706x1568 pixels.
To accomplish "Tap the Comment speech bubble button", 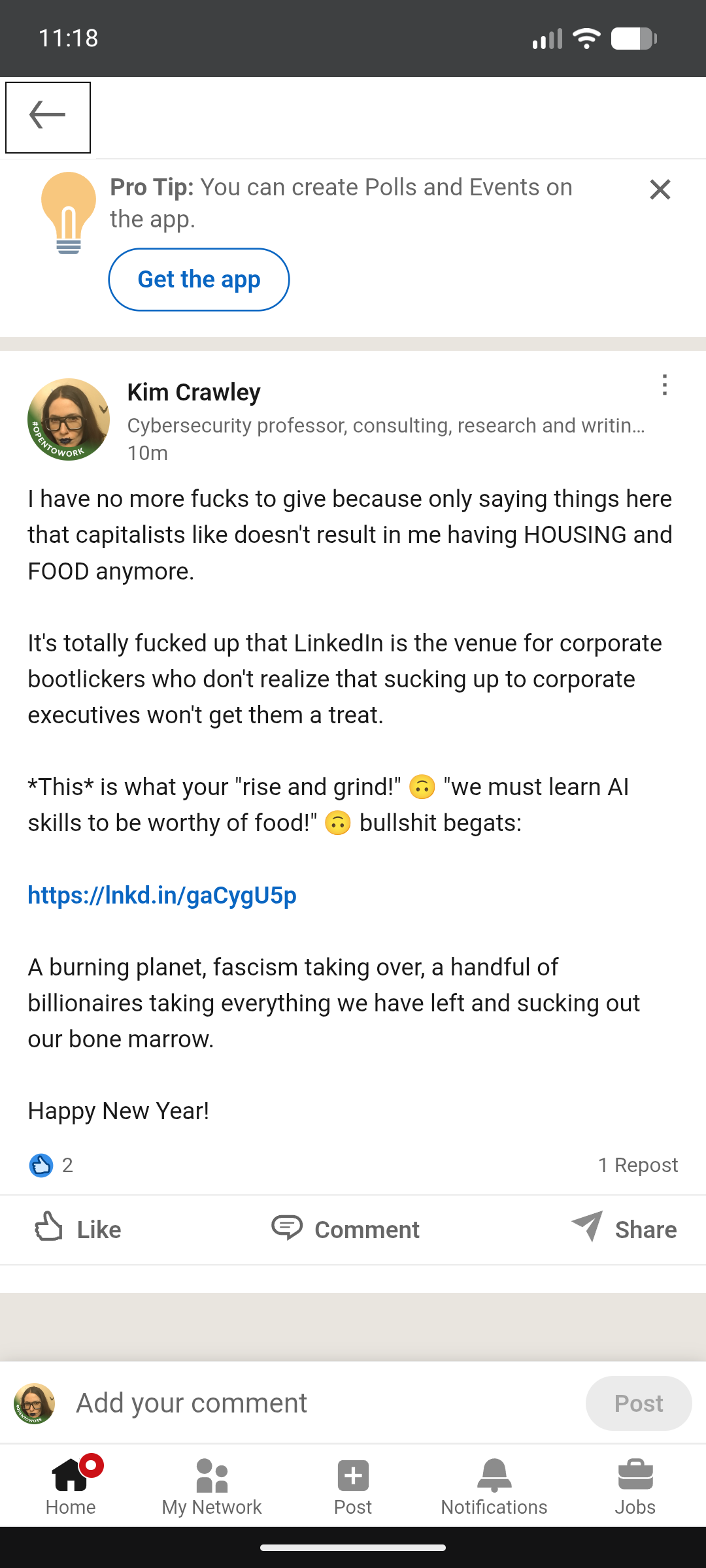I will (x=346, y=1229).
